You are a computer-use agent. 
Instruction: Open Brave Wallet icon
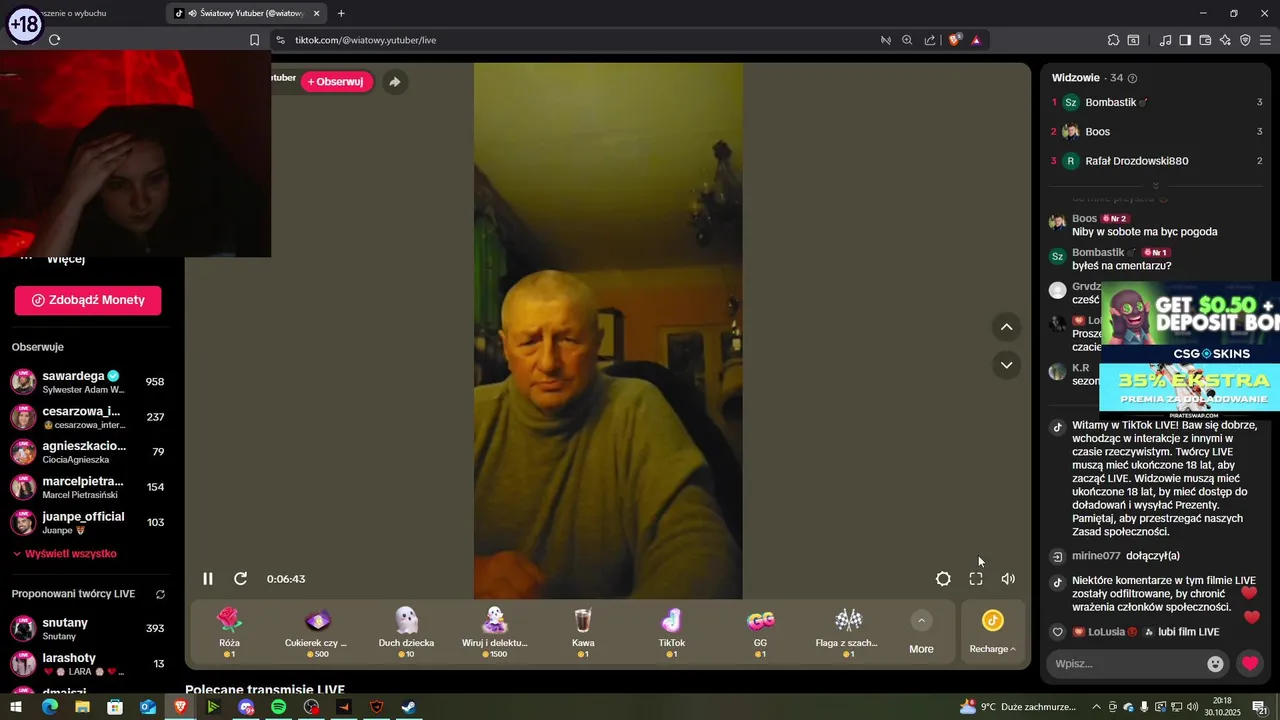click(x=1205, y=40)
